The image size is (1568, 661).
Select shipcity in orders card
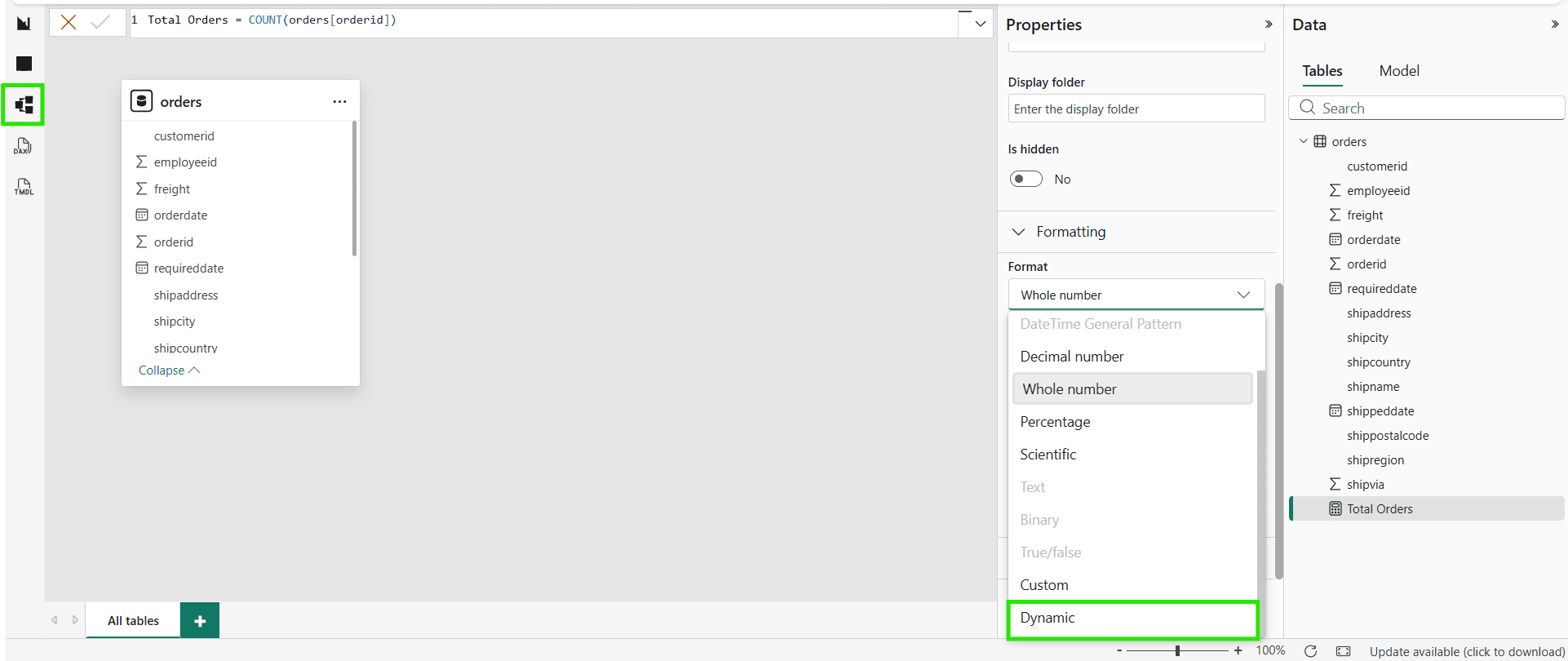pyautogui.click(x=175, y=322)
